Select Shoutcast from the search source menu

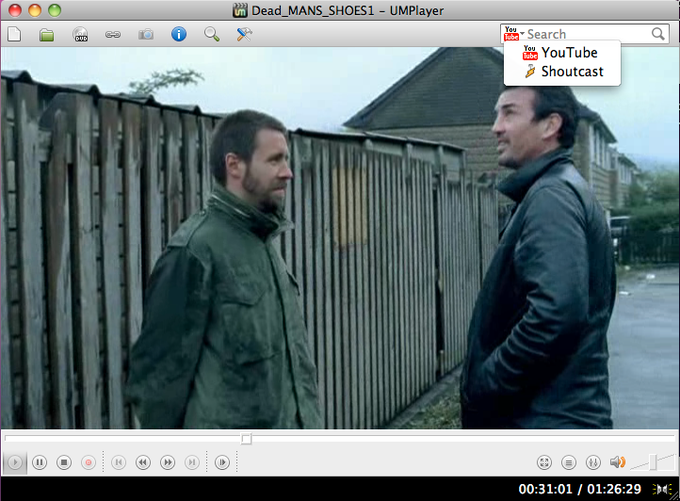click(562, 71)
